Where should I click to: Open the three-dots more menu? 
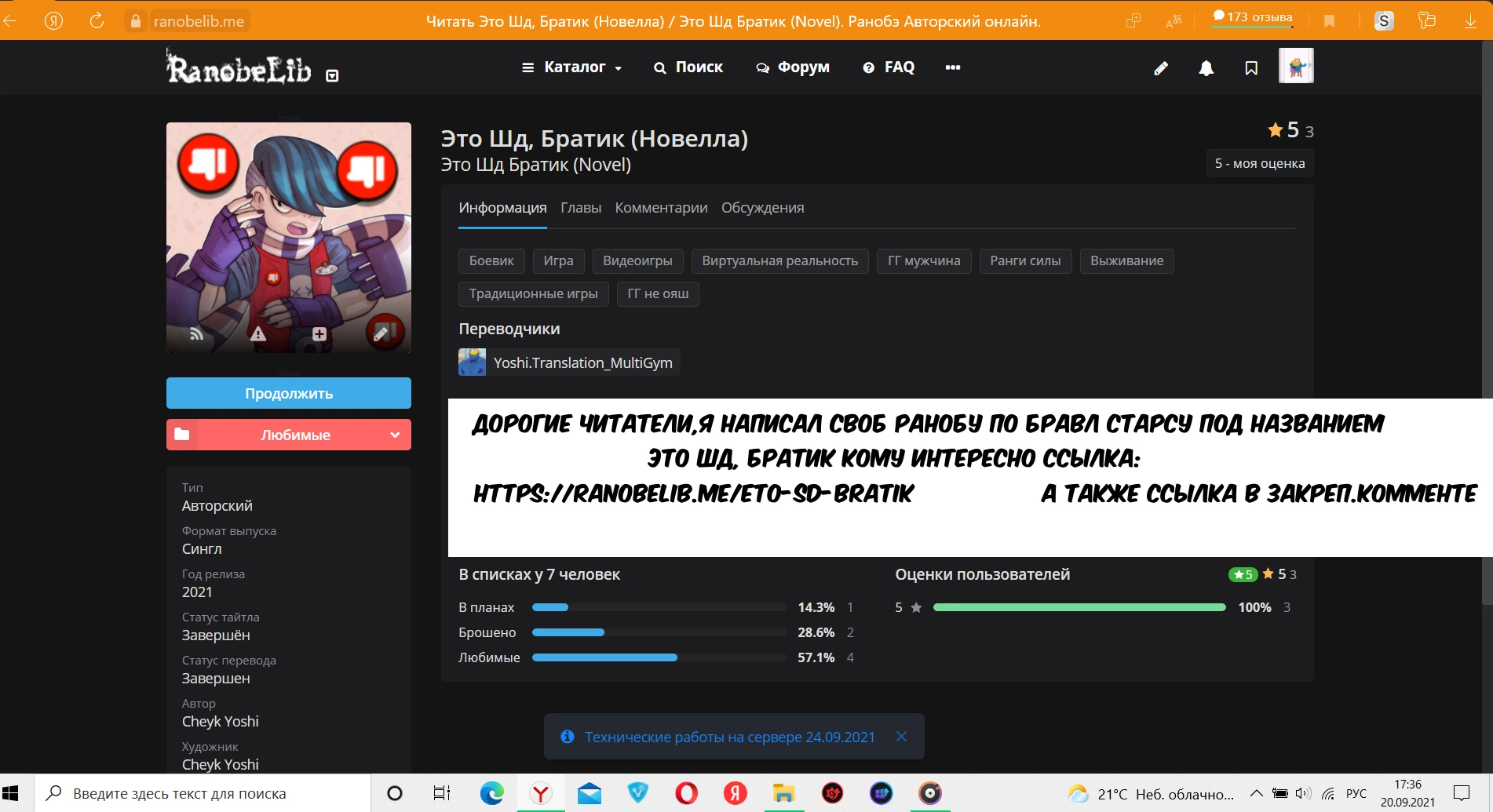point(952,67)
